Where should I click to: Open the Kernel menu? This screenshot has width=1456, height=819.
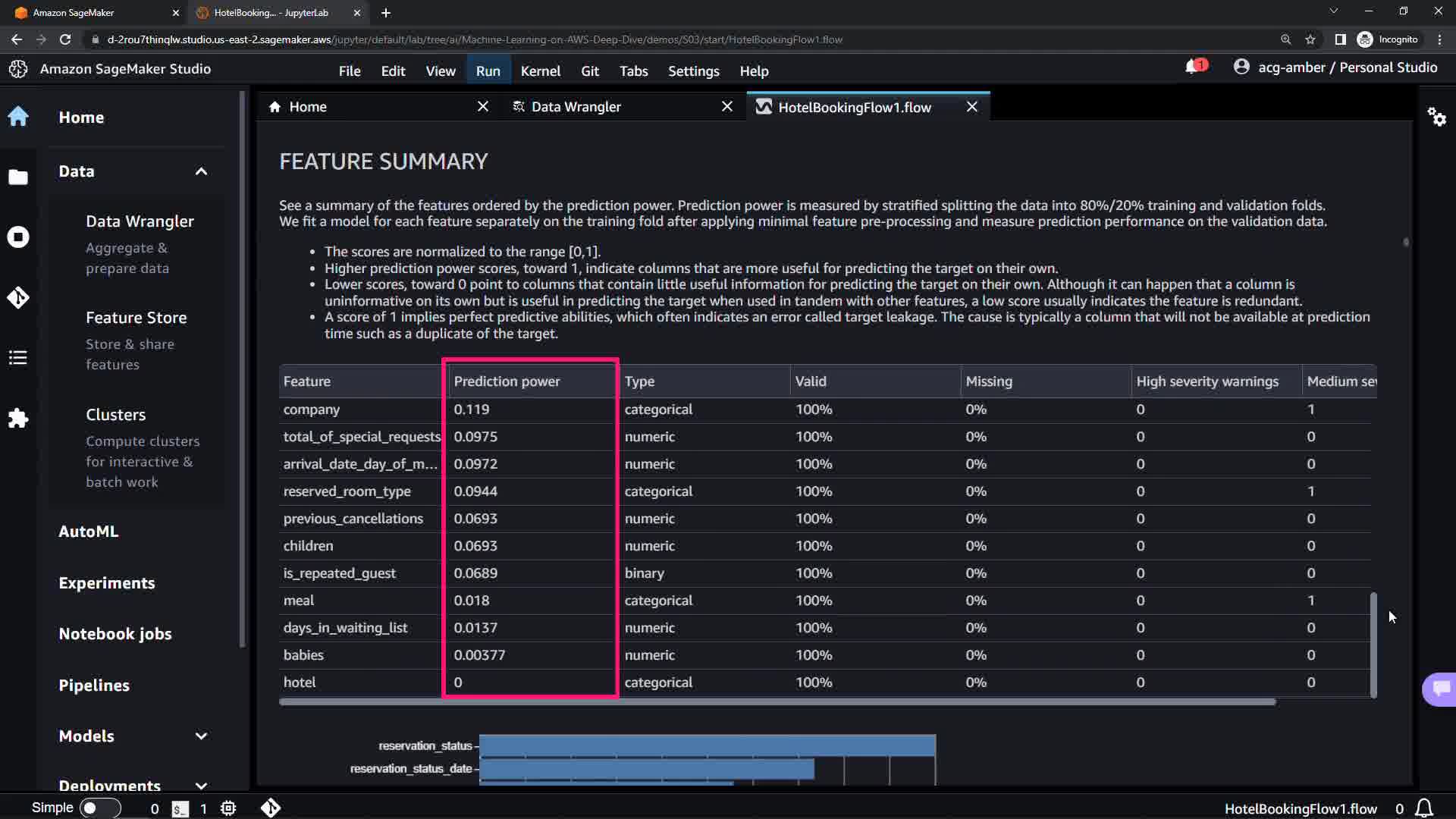[540, 71]
